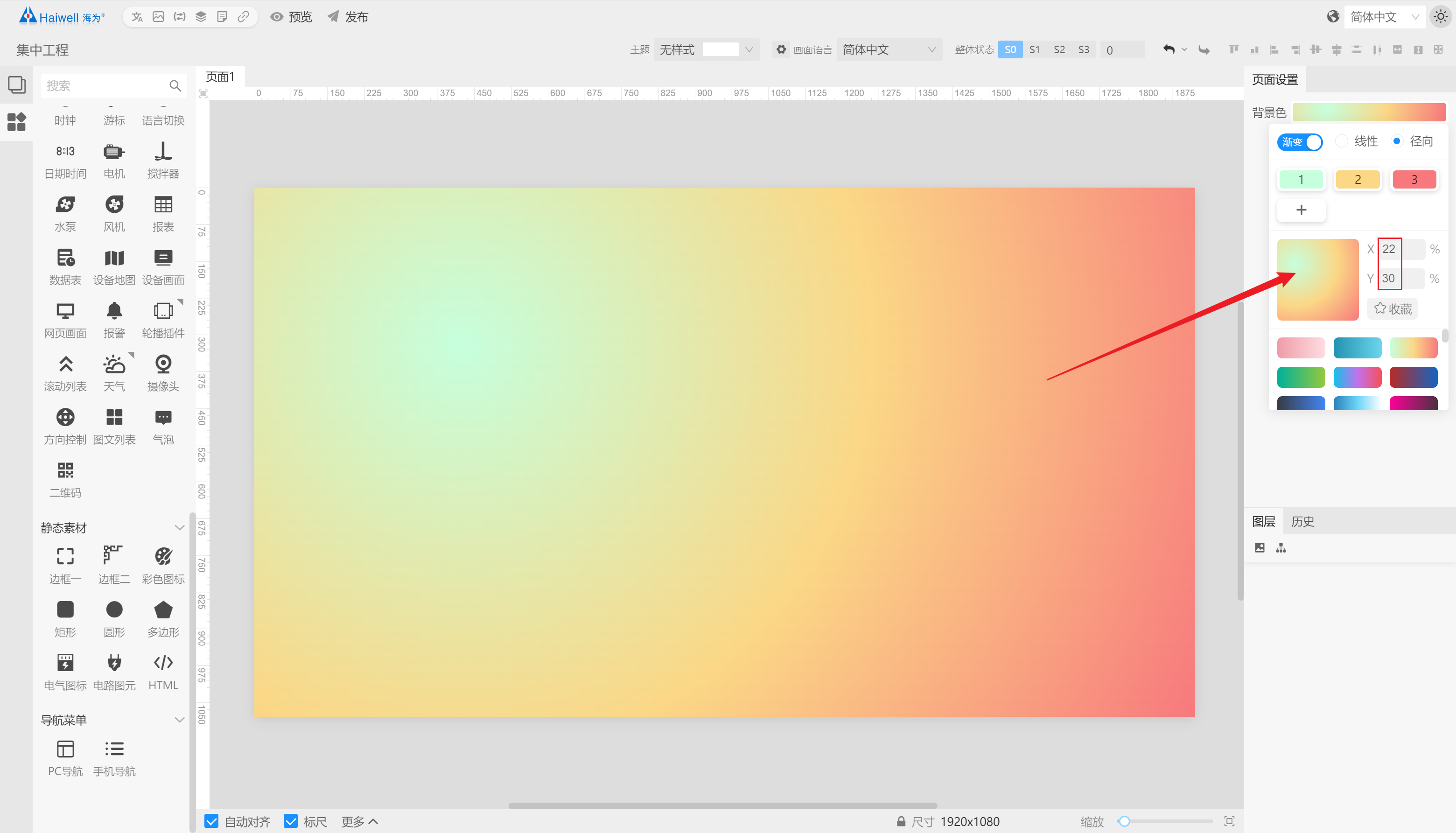Add the 彩色图标 color icon element
1456x833 pixels.
[x=163, y=565]
